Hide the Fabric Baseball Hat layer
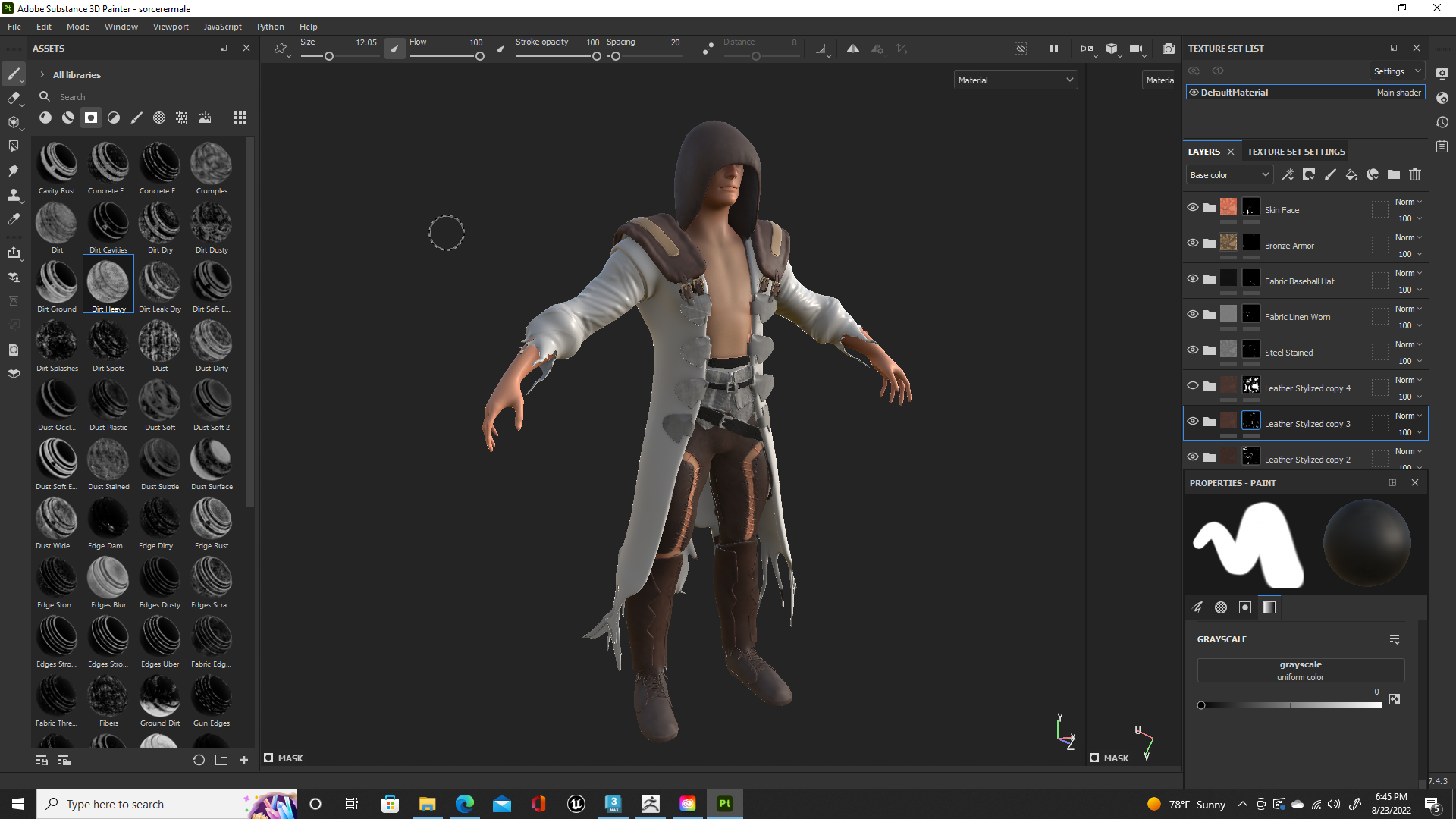 (1193, 278)
